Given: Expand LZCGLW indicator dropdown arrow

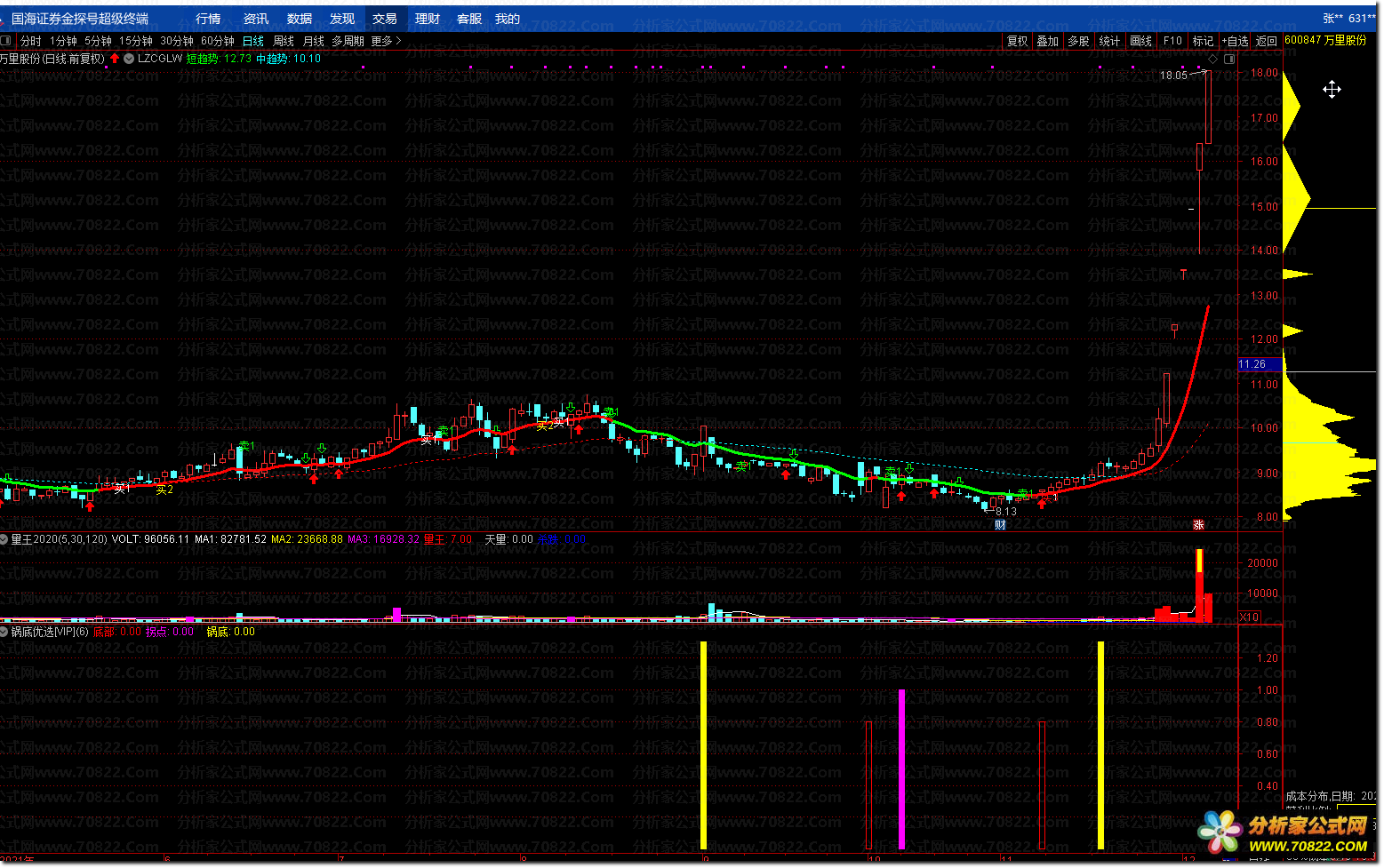Looking at the screenshot, I should (x=130, y=59).
